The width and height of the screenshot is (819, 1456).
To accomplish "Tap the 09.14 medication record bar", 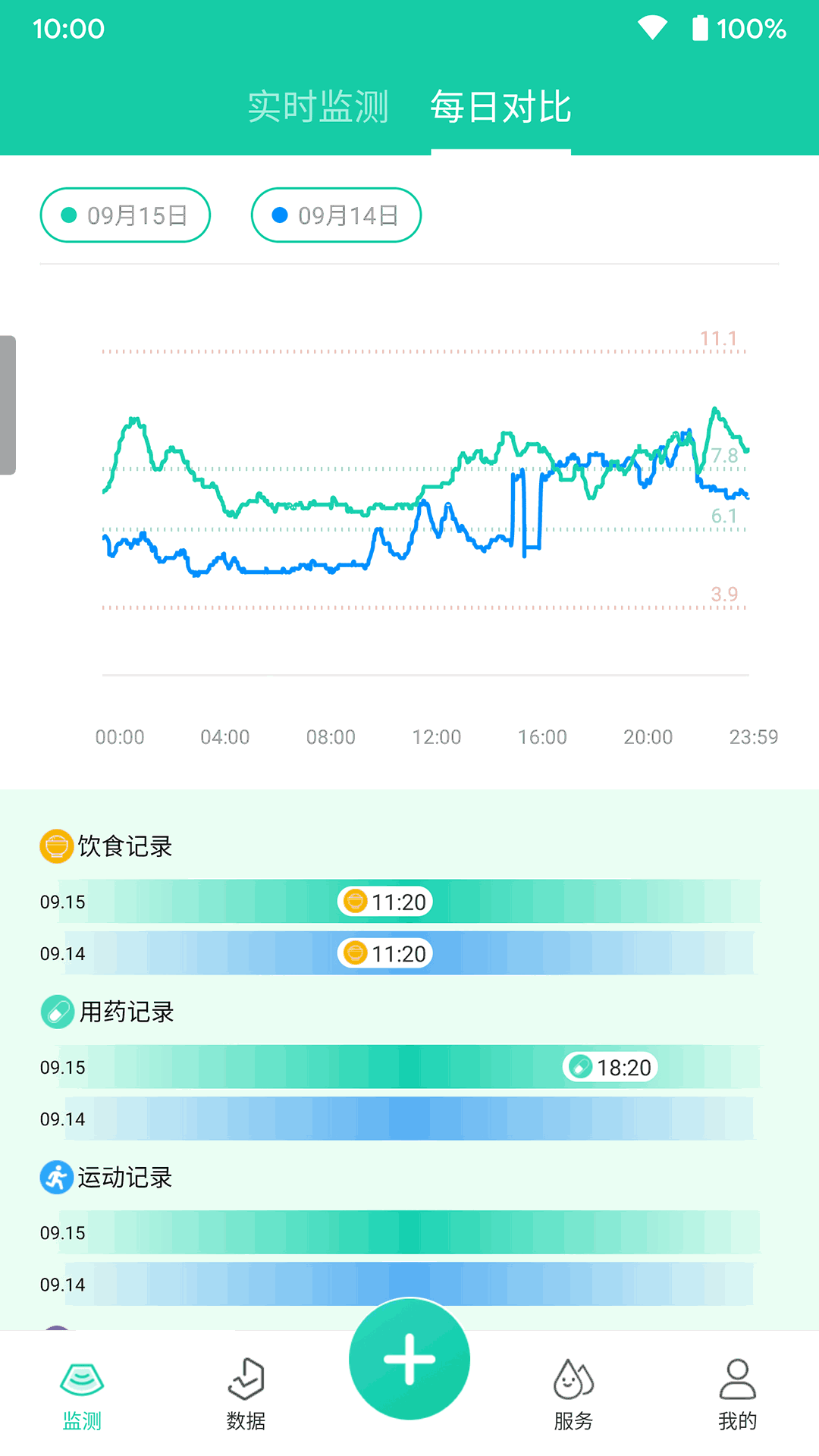I will pyautogui.click(x=409, y=1119).
